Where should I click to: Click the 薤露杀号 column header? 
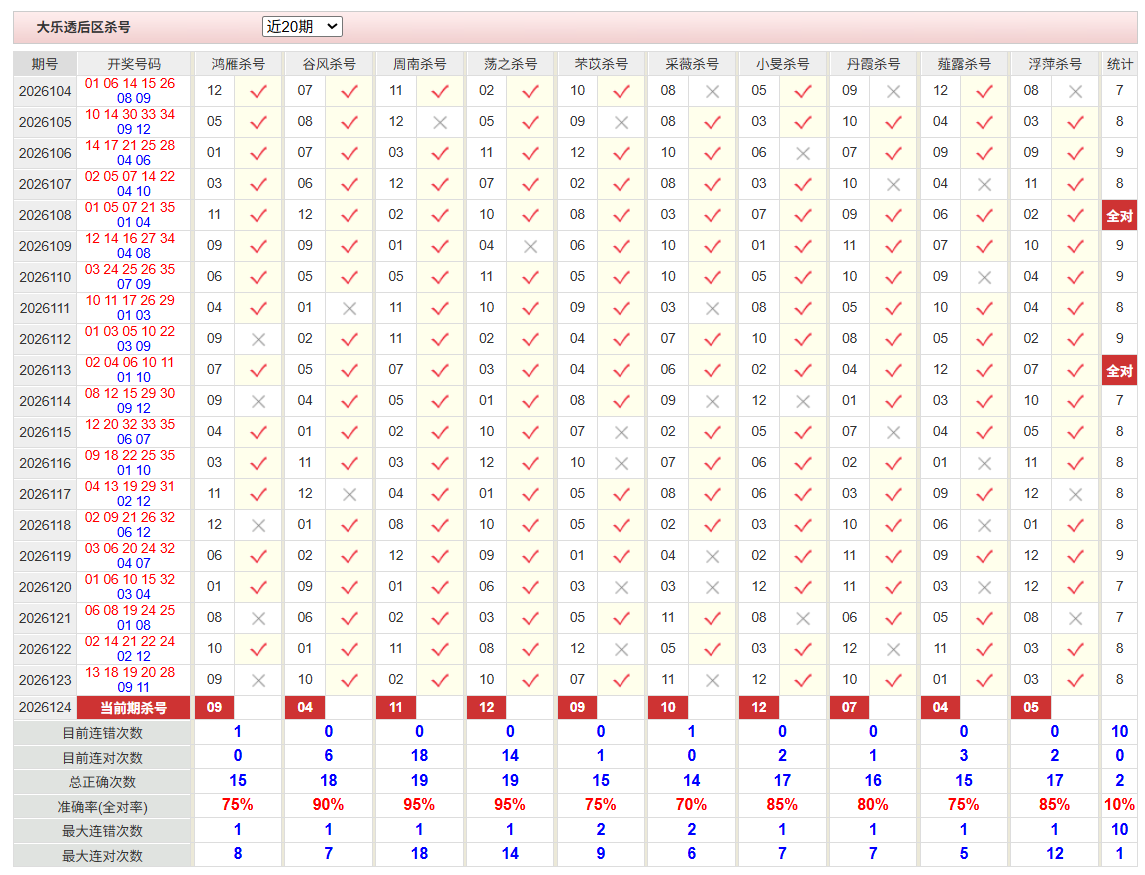(964, 64)
